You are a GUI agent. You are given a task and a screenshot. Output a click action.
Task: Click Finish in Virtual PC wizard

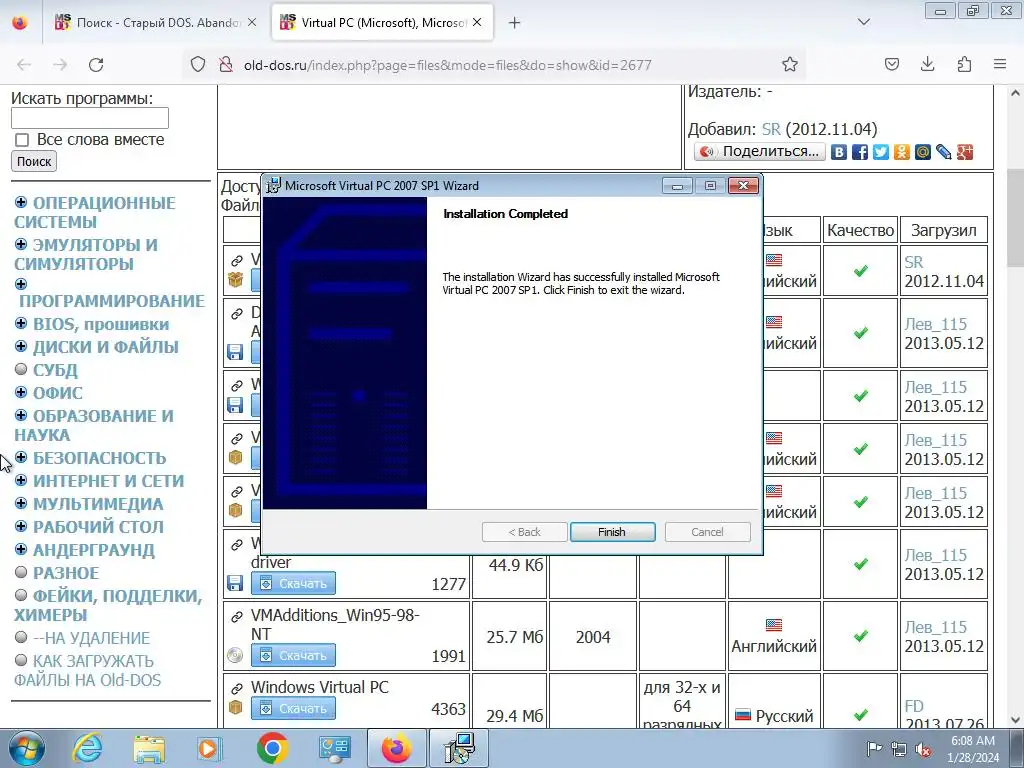tap(612, 532)
